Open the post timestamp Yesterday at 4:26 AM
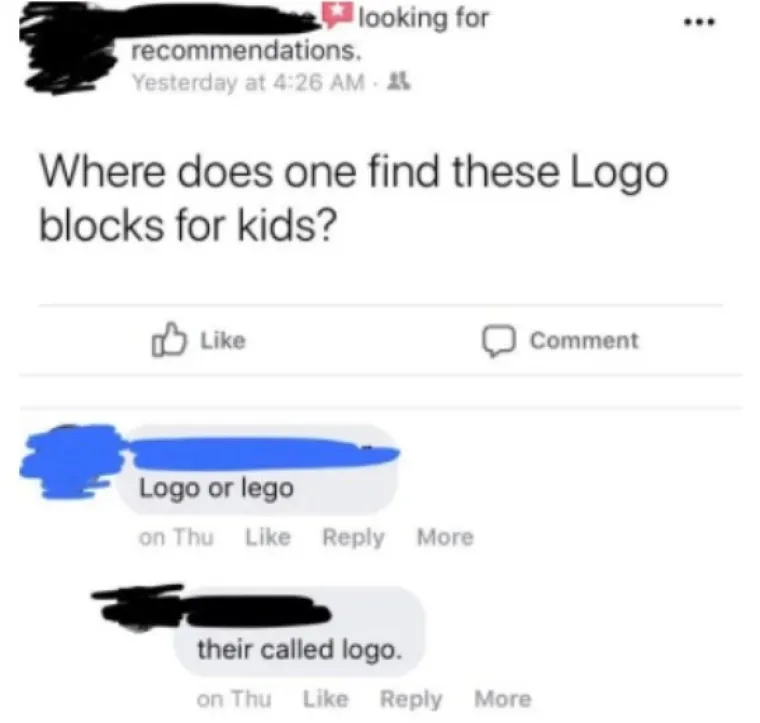This screenshot has height=723, width=760. 248,82
